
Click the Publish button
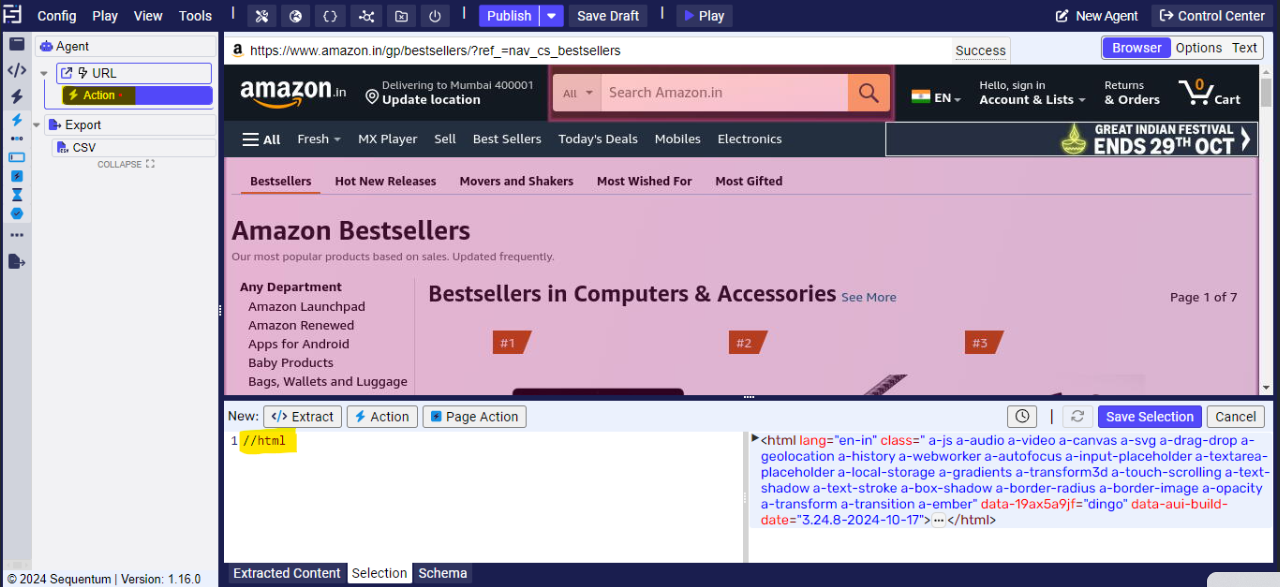(509, 16)
